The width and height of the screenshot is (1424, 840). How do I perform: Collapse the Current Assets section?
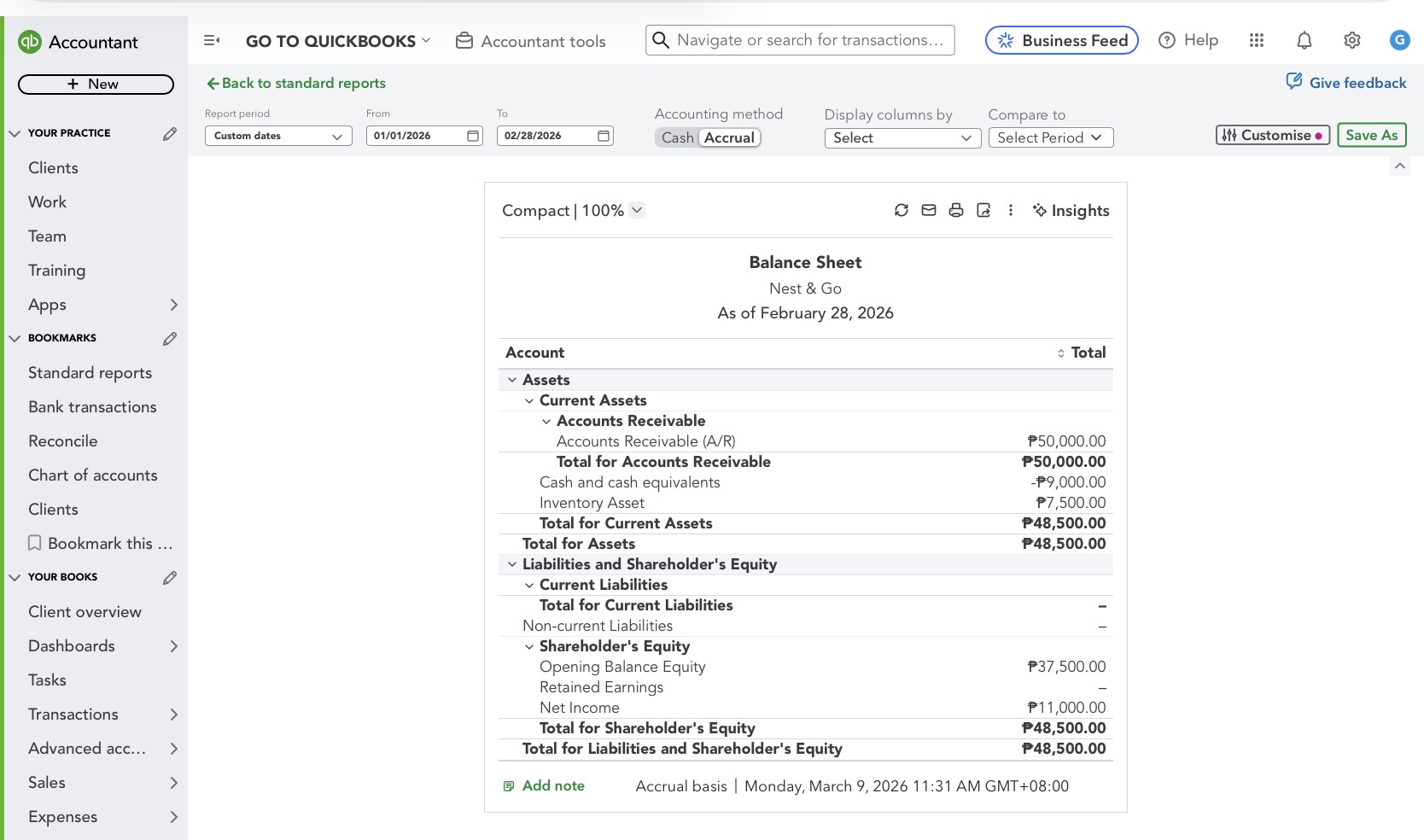[x=529, y=400]
